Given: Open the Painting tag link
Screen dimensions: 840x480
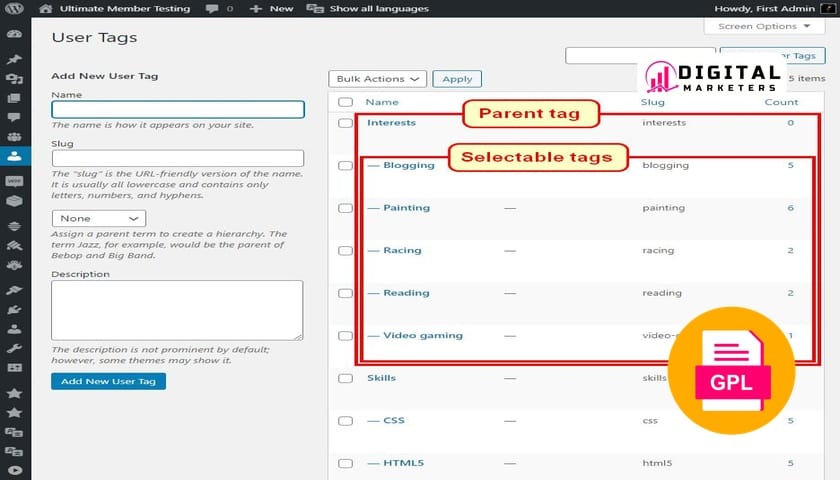Looking at the screenshot, I should tap(405, 208).
